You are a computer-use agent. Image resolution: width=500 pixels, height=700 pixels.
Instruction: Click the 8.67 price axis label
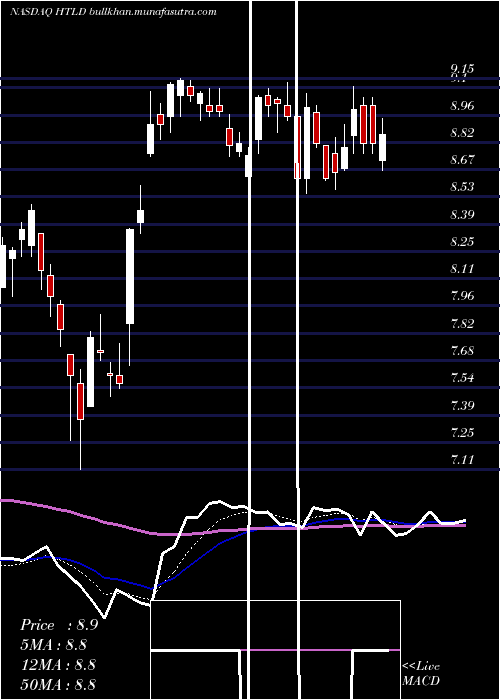click(x=462, y=159)
